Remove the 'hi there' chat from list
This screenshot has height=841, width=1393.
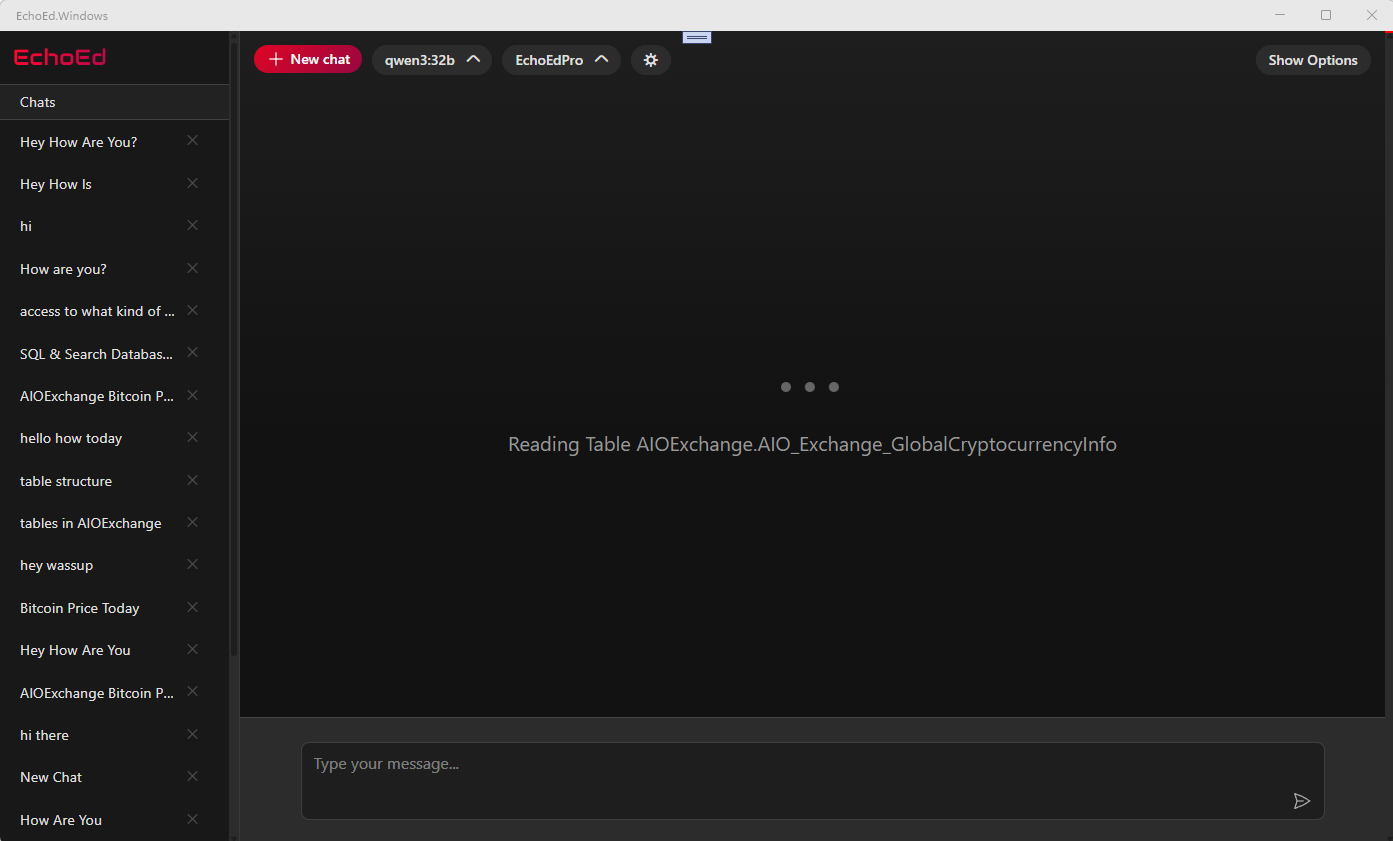coord(193,734)
